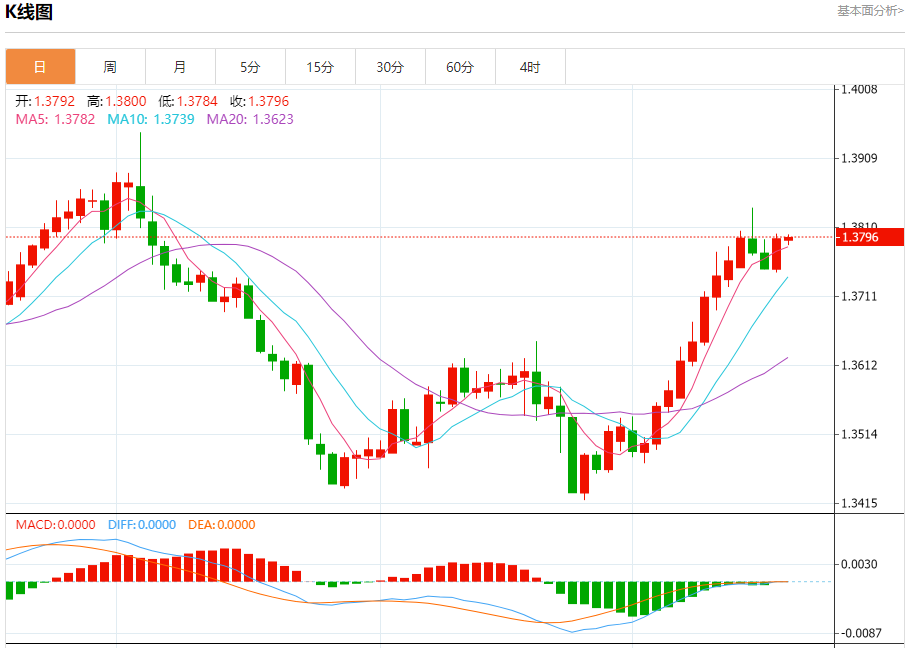Screen dimensions: 909x648
Task: Click the K线图 chart title
Action: coord(29,11)
